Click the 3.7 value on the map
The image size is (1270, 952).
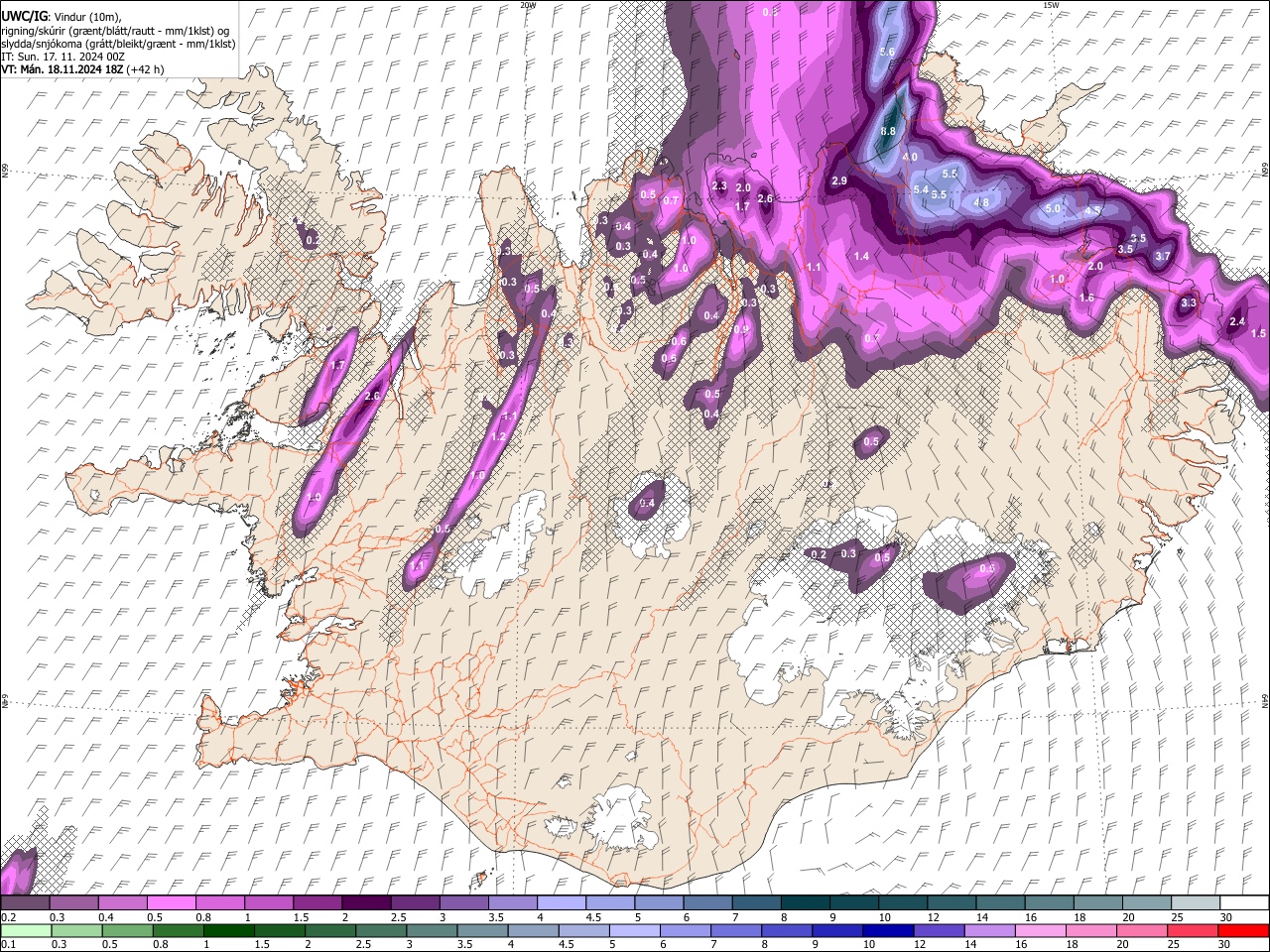pos(1163,256)
